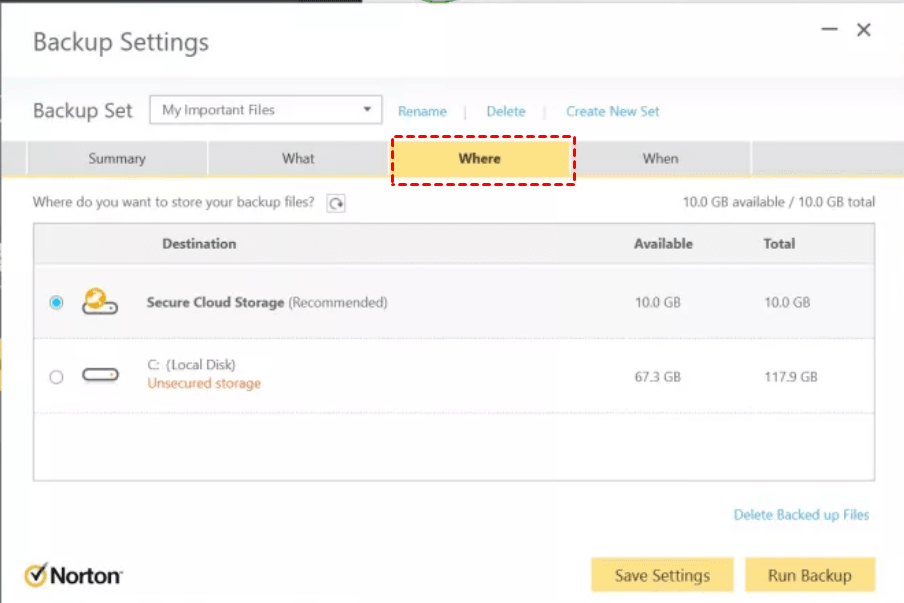Screen dimensions: 904x603
Task: Select Secure Cloud Storage radio button
Action: tap(56, 302)
